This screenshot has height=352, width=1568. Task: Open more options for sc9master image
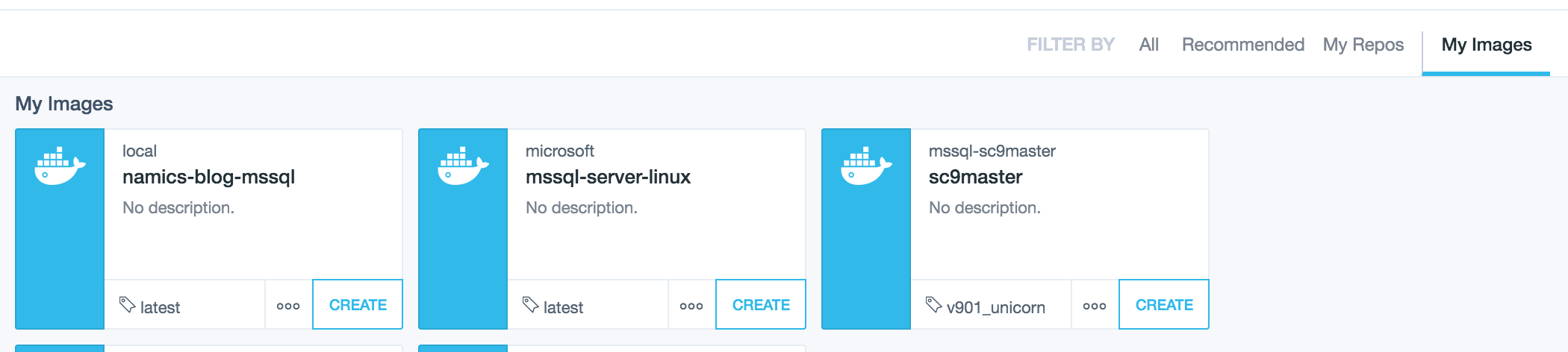pos(1095,306)
